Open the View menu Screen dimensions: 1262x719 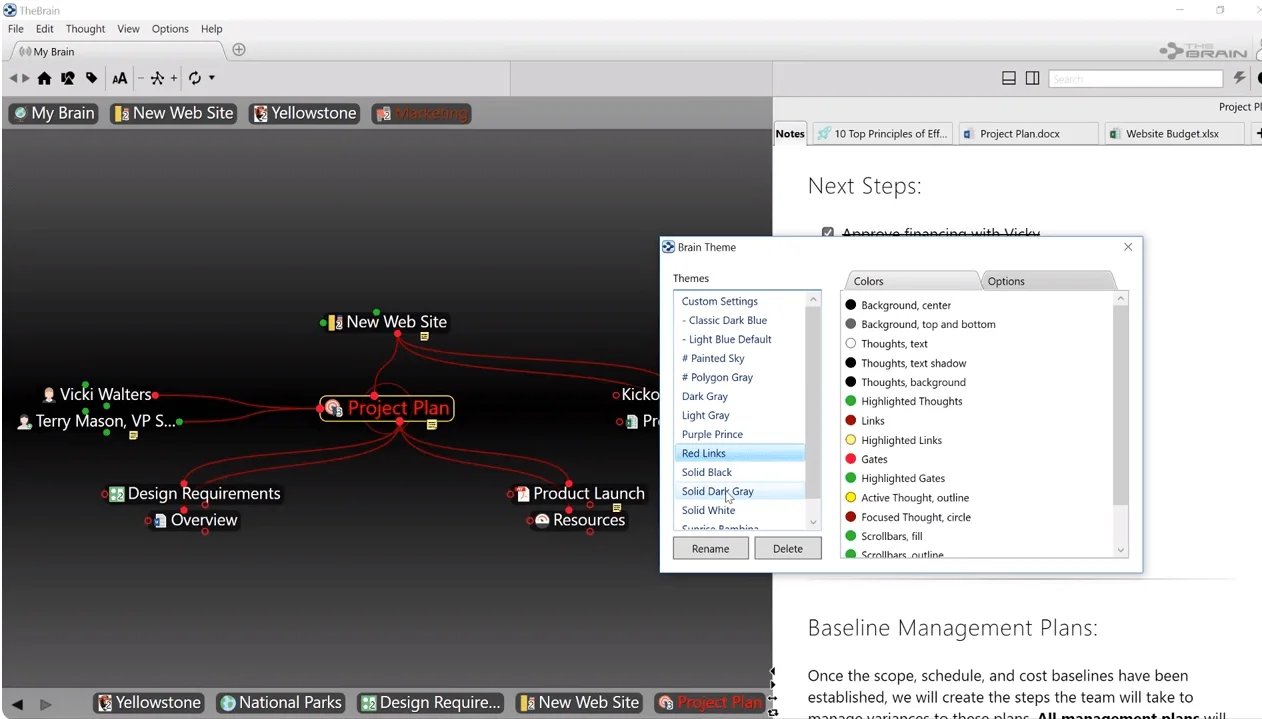coord(128,29)
